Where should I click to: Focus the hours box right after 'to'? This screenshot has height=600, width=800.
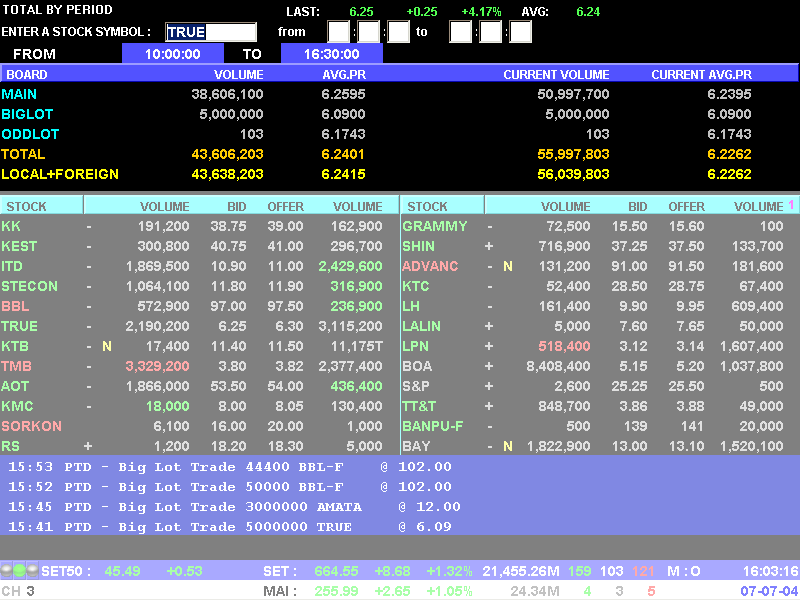pos(460,32)
